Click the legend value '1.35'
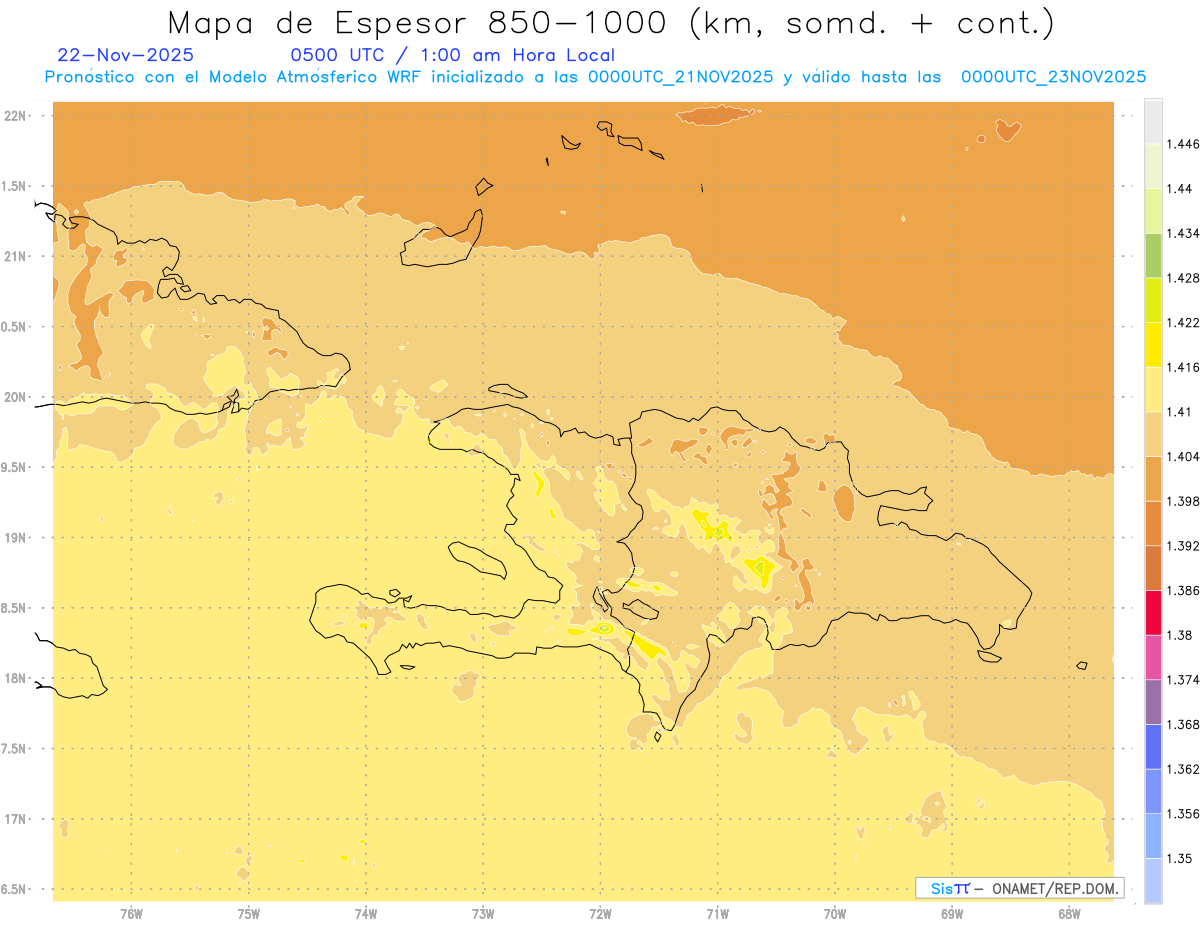Image resolution: width=1200 pixels, height=927 pixels. [1180, 858]
